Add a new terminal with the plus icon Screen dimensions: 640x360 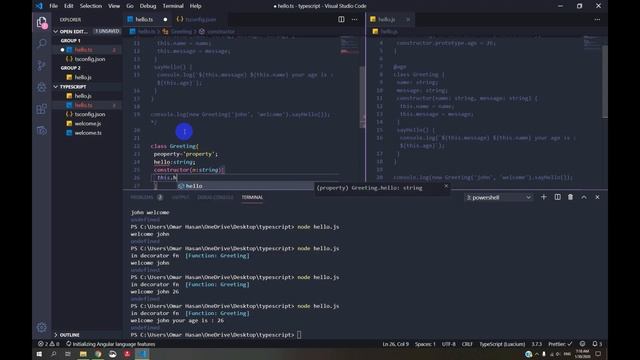coord(543,197)
